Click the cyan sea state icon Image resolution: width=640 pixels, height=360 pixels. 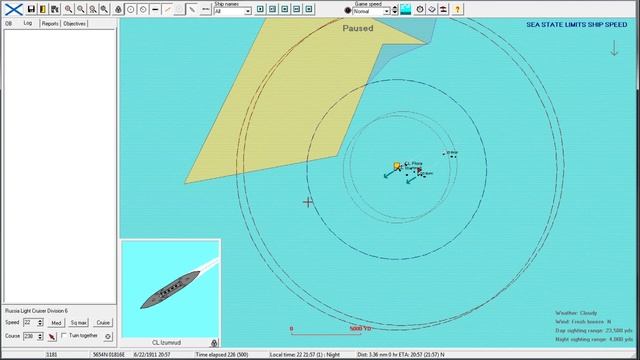pos(405,9)
